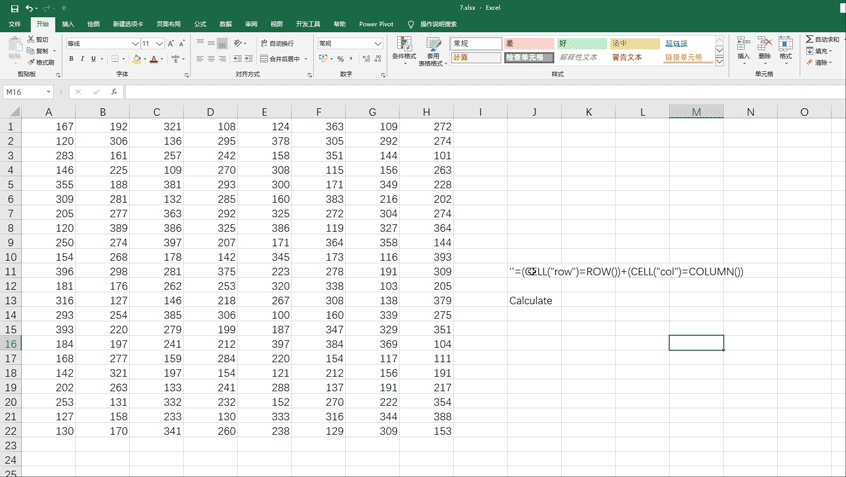Image resolution: width=846 pixels, height=477 pixels.
Task: Click the Insert Function fx icon
Action: pos(114,92)
